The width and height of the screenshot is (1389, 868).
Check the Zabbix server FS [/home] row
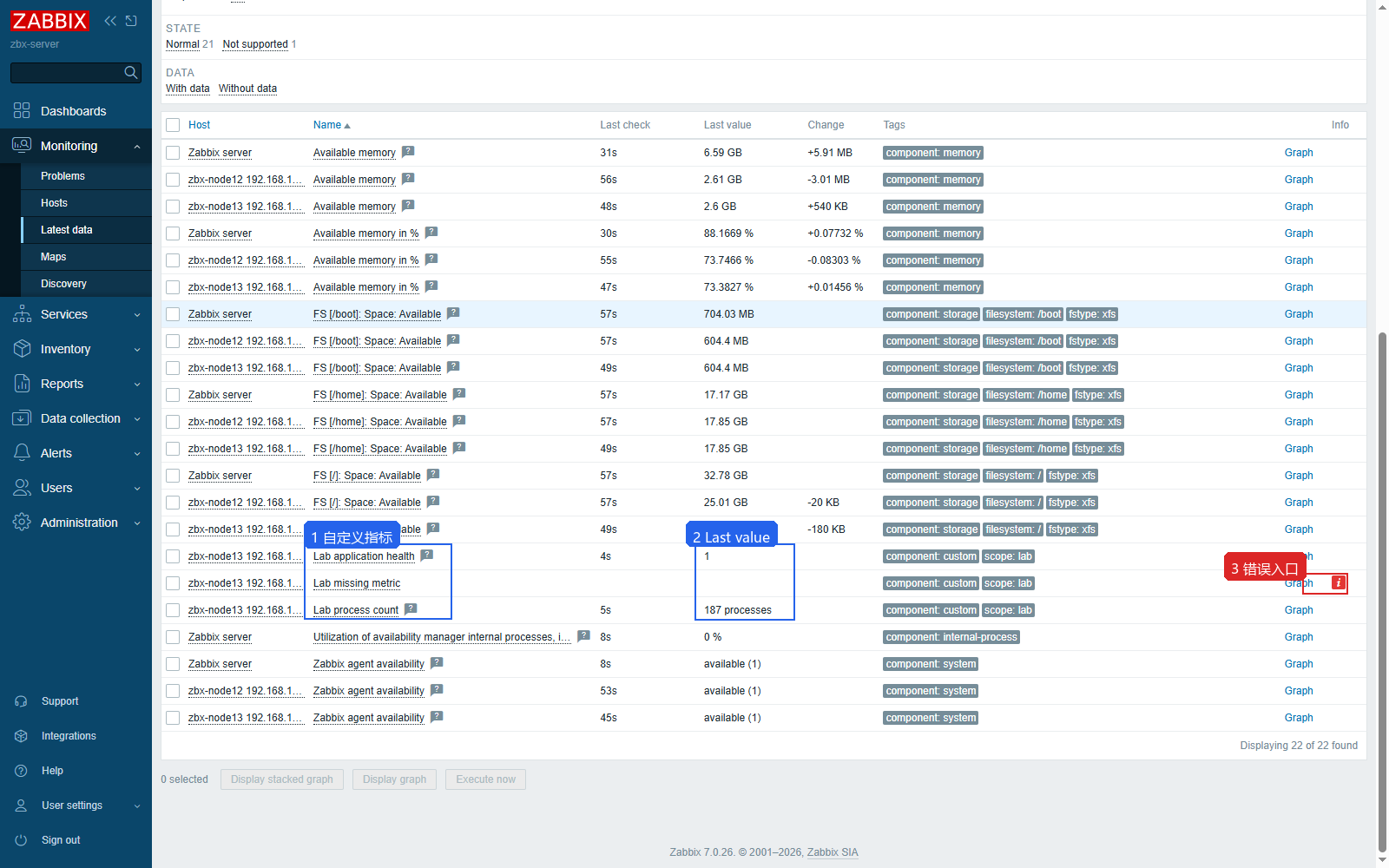point(173,395)
